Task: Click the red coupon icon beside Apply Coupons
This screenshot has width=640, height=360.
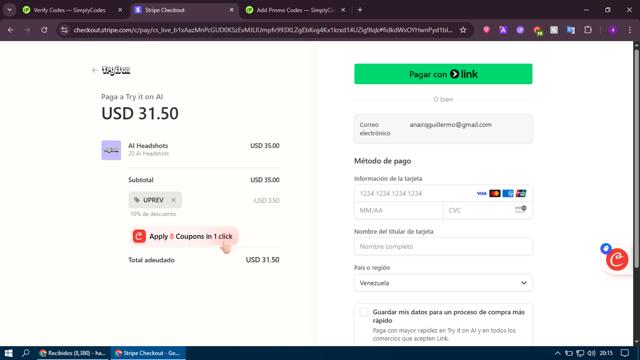Action: pyautogui.click(x=139, y=236)
